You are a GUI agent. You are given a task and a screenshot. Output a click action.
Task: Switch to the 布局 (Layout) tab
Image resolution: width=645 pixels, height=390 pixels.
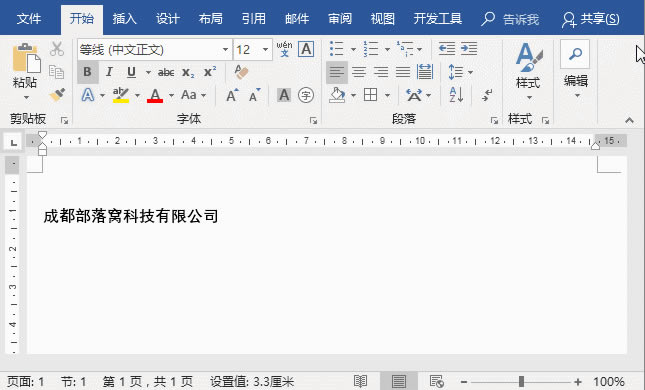(211, 19)
